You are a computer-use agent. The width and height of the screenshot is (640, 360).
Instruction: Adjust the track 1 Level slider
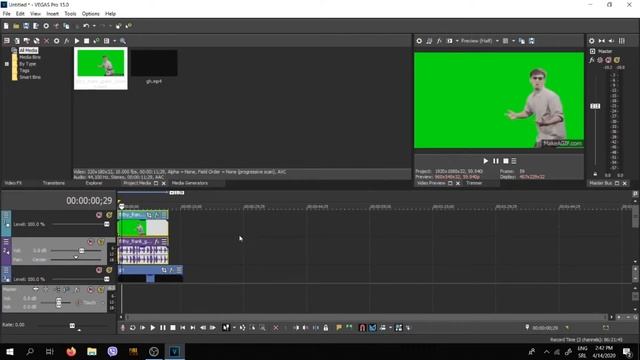[x=107, y=224]
